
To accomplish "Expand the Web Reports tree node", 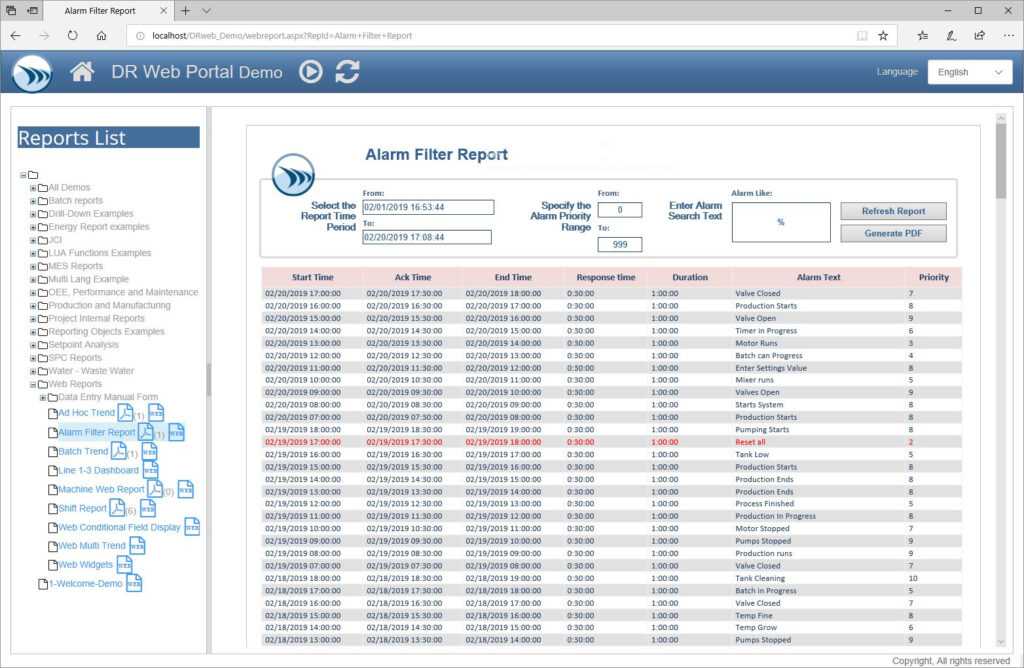I will (33, 384).
